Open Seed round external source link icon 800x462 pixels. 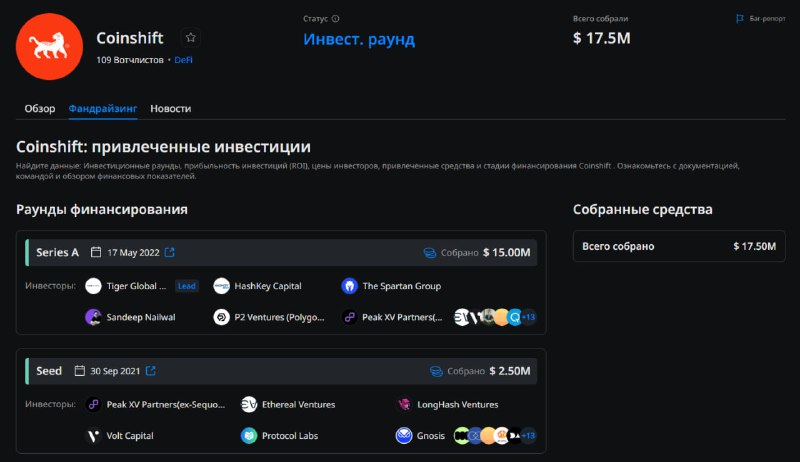(x=151, y=371)
